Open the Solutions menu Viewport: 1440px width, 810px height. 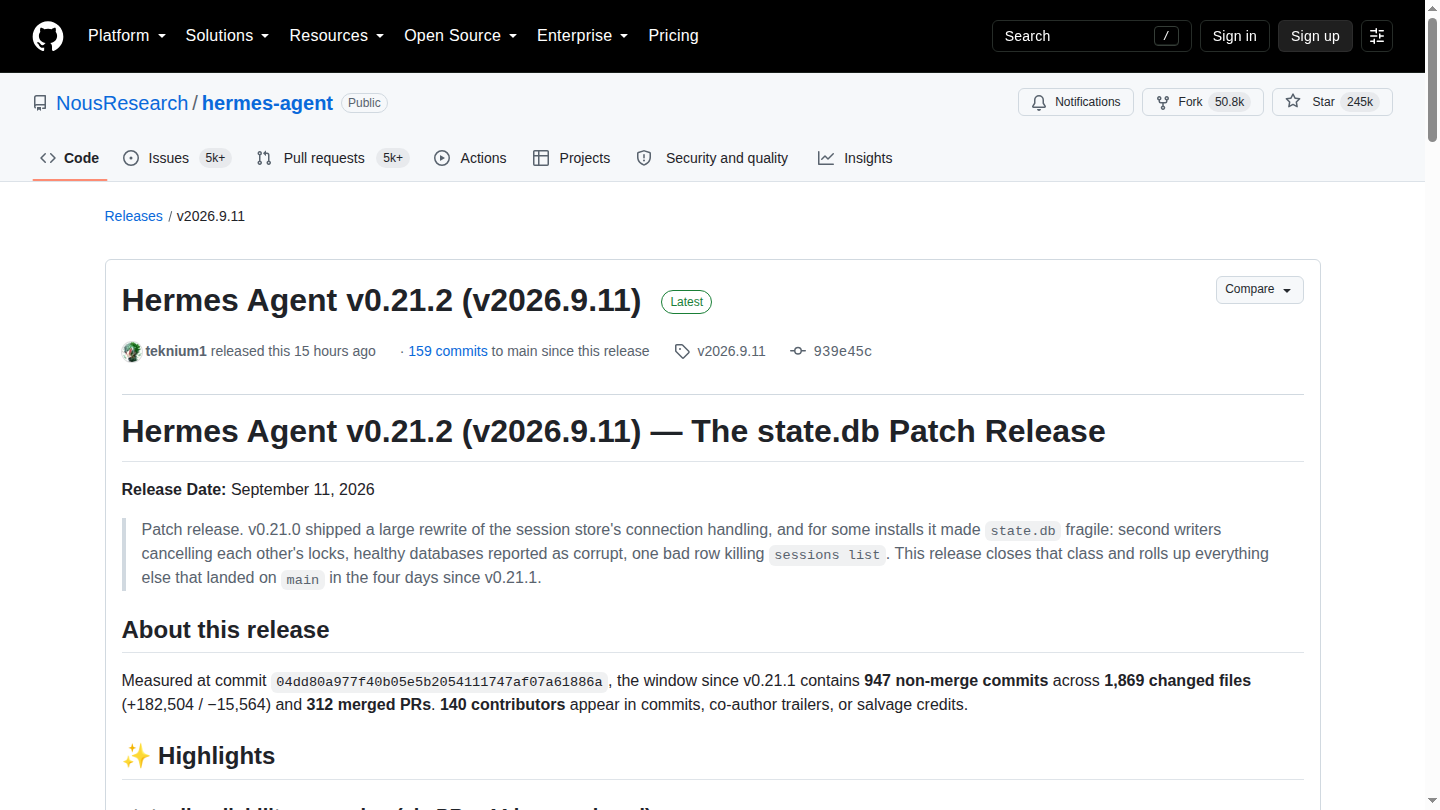click(227, 36)
